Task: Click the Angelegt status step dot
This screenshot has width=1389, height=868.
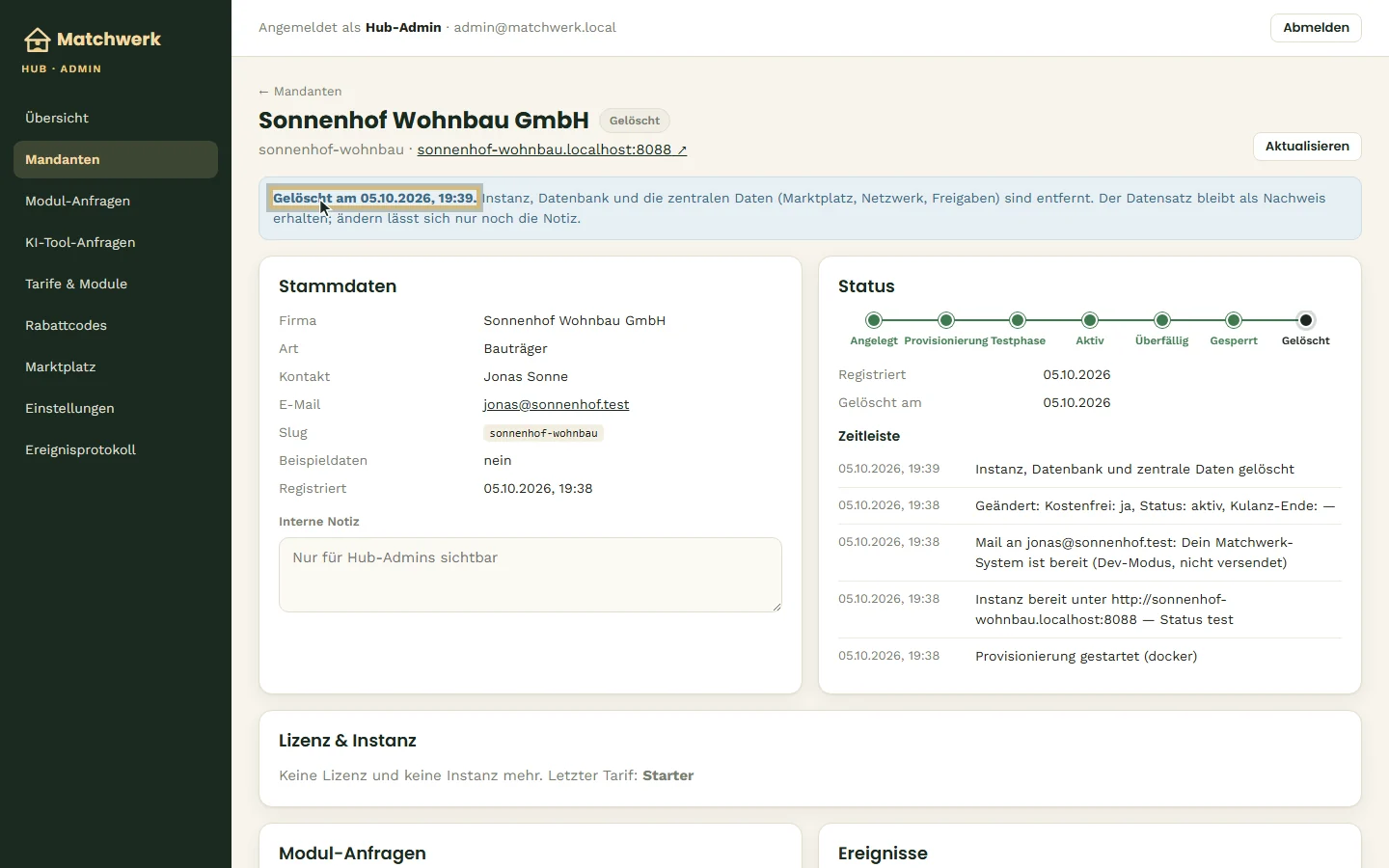Action: click(x=874, y=320)
